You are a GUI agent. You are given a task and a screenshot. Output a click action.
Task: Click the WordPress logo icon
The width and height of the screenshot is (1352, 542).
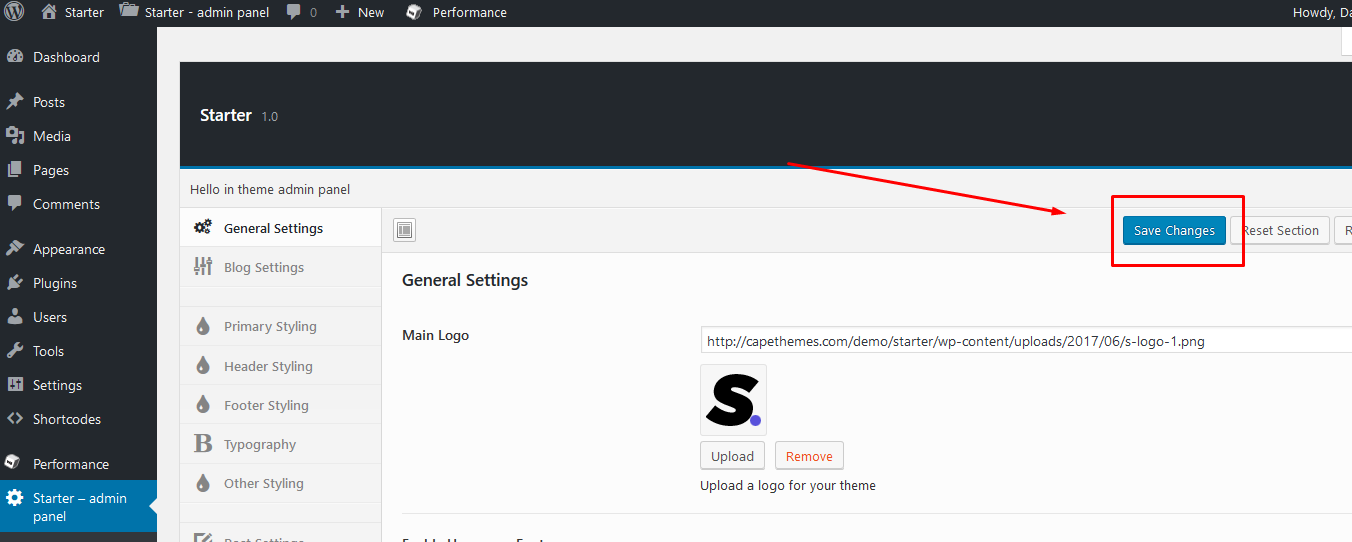tap(14, 13)
